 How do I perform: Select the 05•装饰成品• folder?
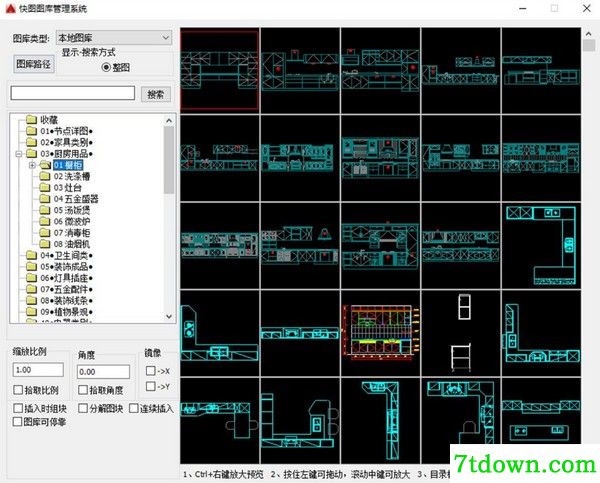[66, 267]
